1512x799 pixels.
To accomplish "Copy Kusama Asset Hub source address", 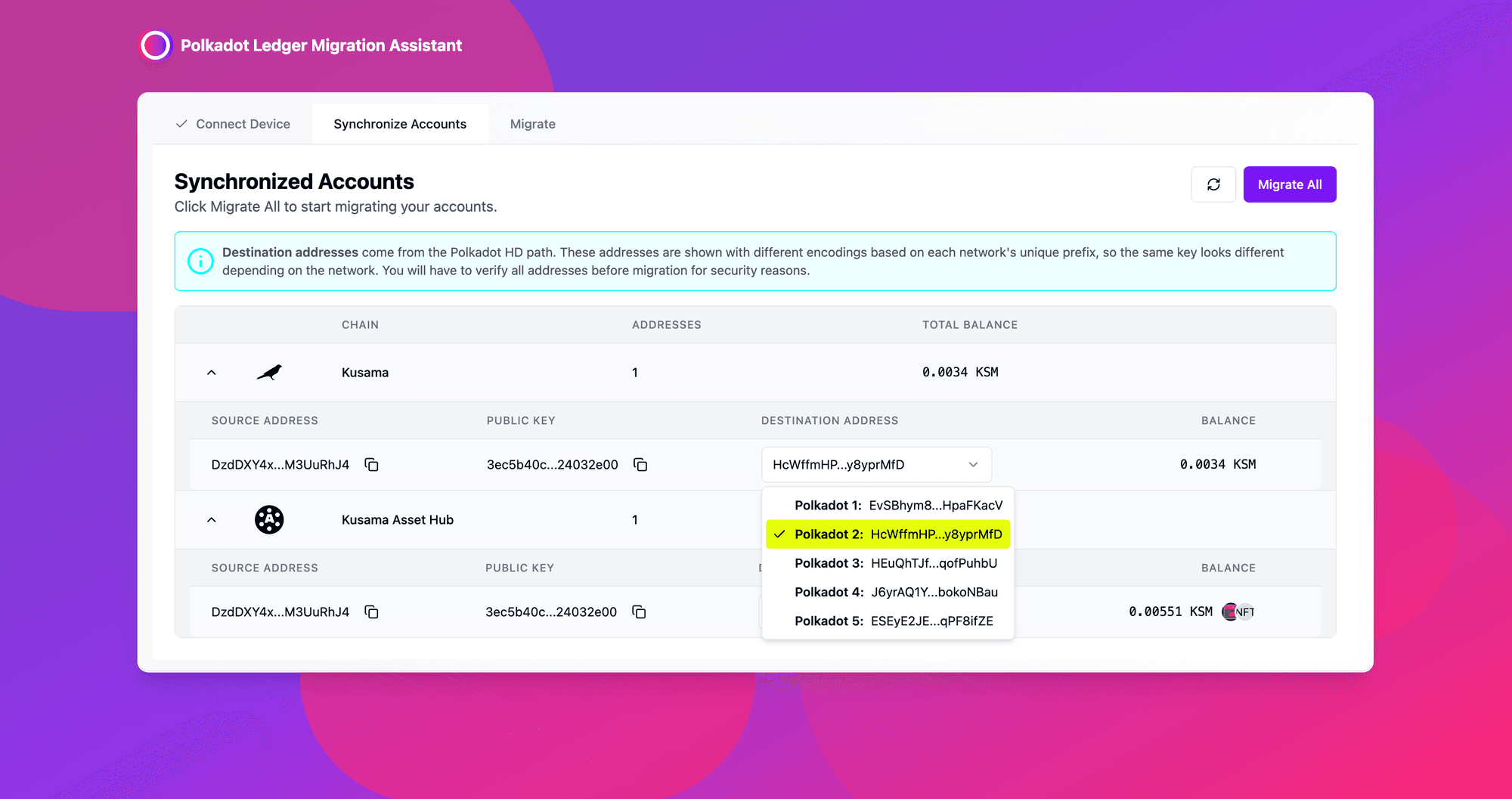I will pos(371,612).
